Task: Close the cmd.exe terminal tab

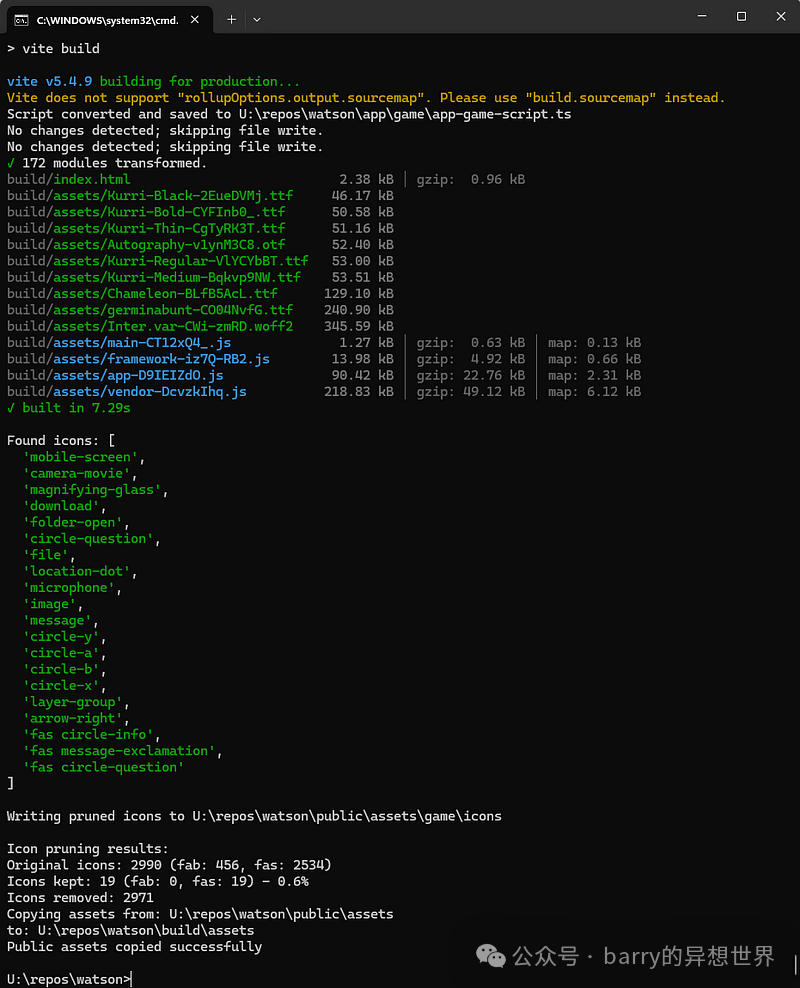Action: [195, 19]
